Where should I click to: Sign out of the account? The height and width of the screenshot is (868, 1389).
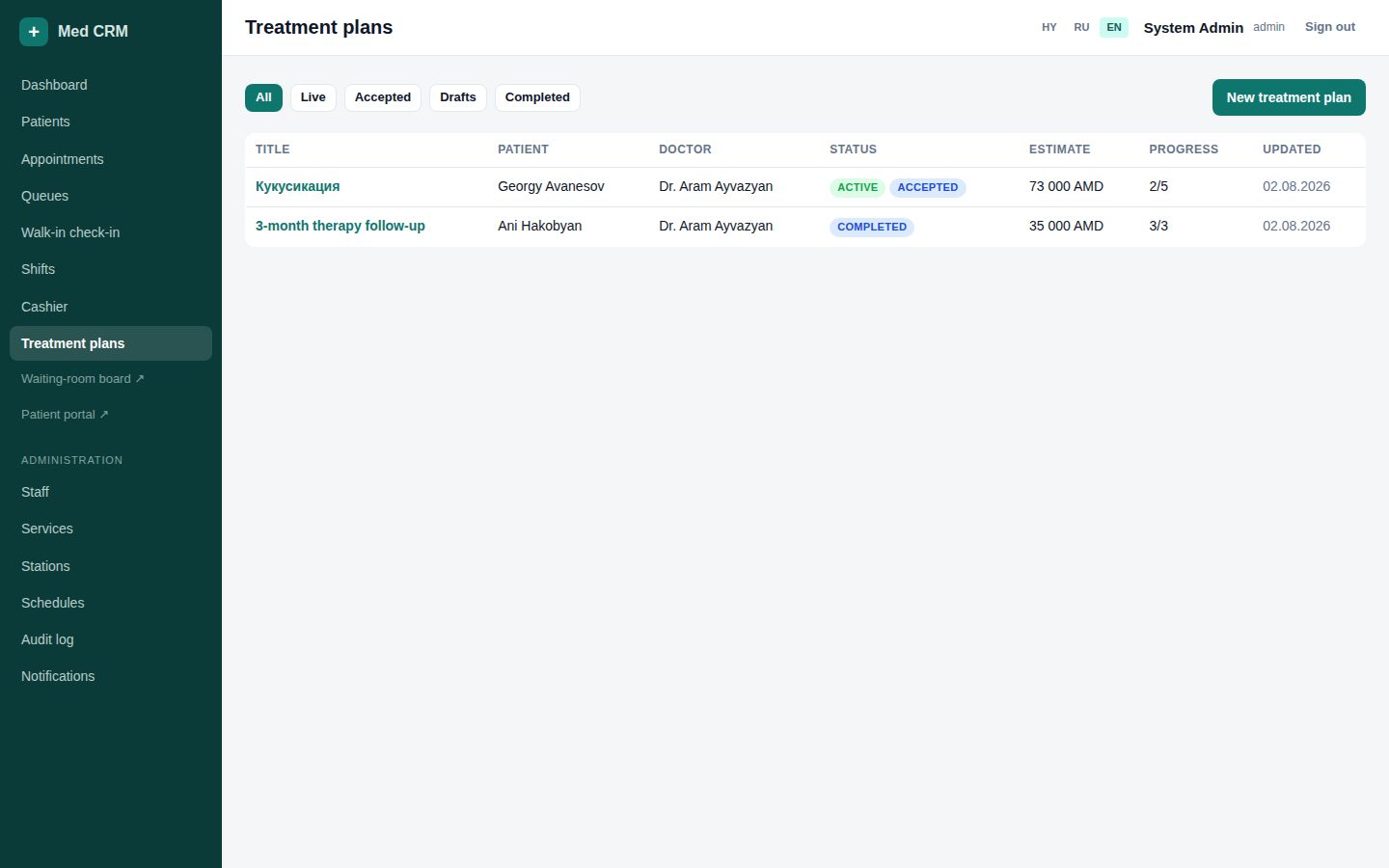click(1330, 27)
